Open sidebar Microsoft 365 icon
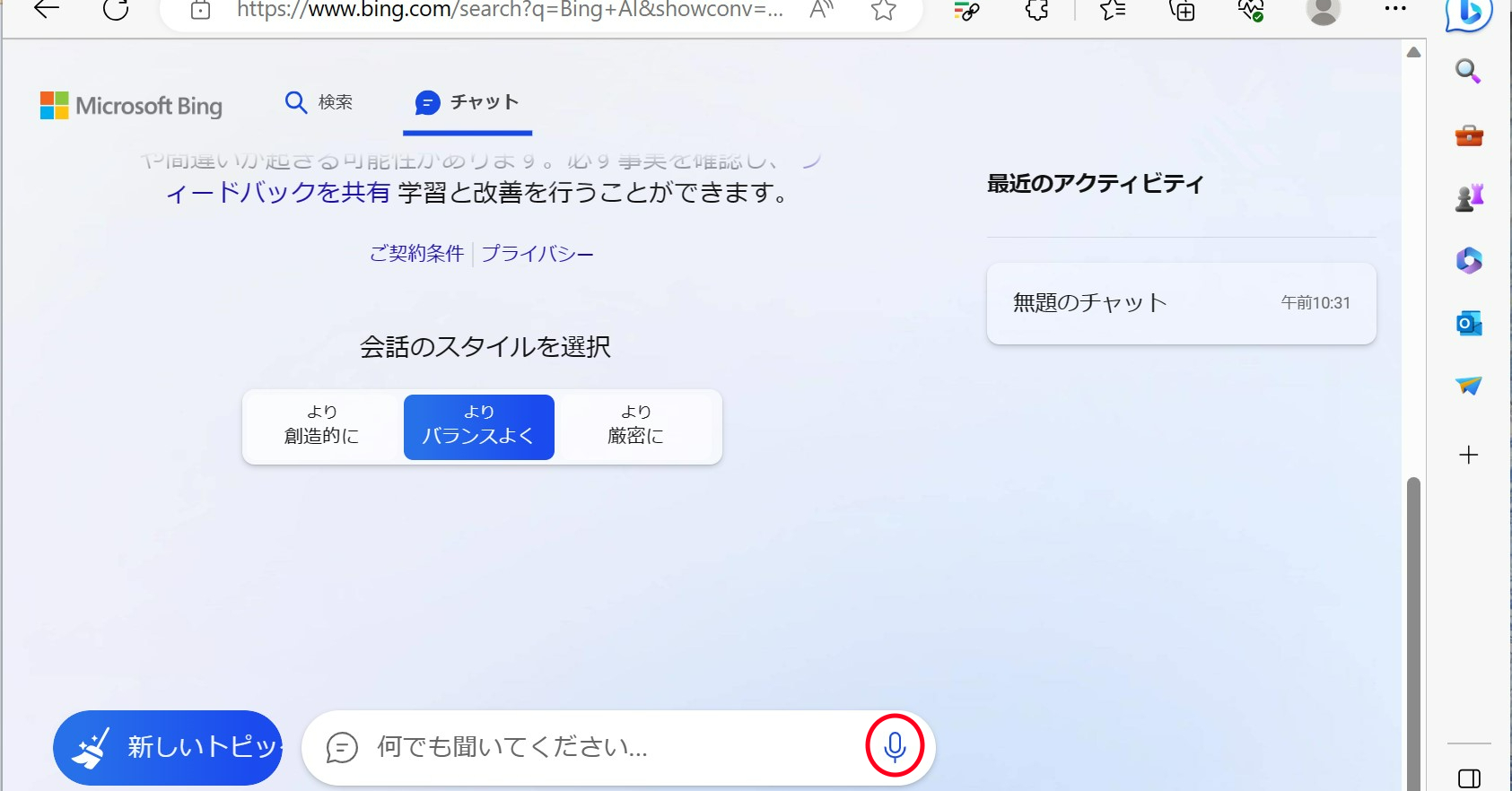The width and height of the screenshot is (1512, 791). point(1469,260)
